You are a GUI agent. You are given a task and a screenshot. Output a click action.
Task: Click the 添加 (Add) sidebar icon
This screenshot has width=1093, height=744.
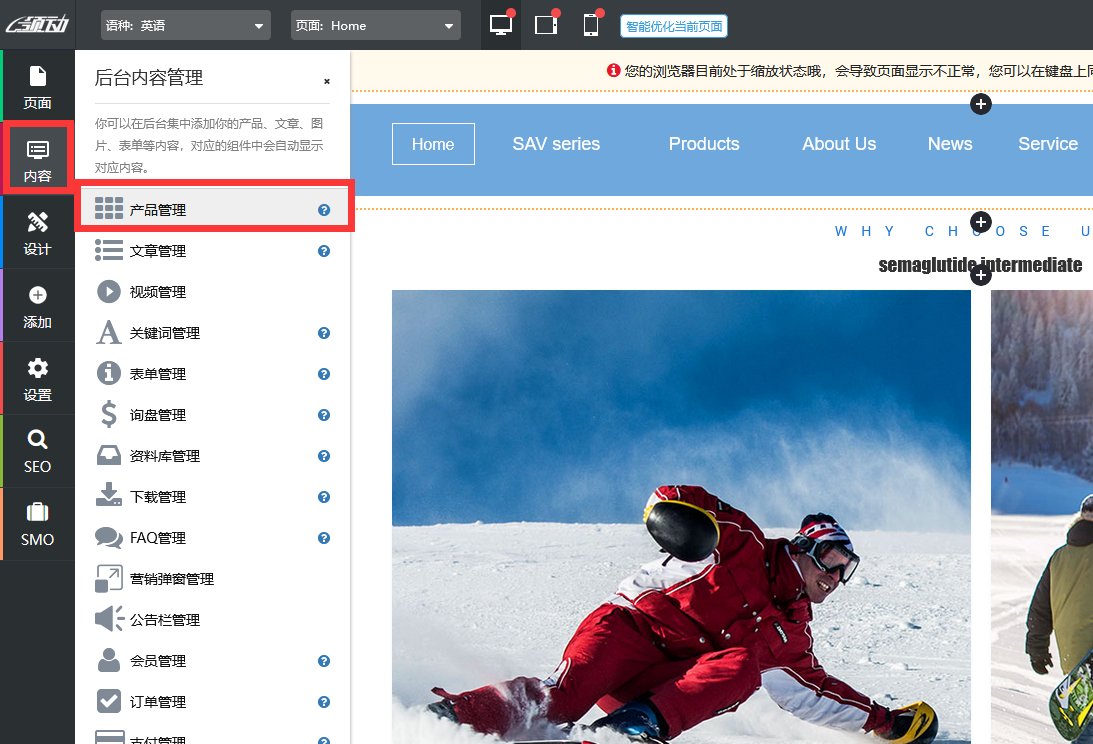(37, 306)
